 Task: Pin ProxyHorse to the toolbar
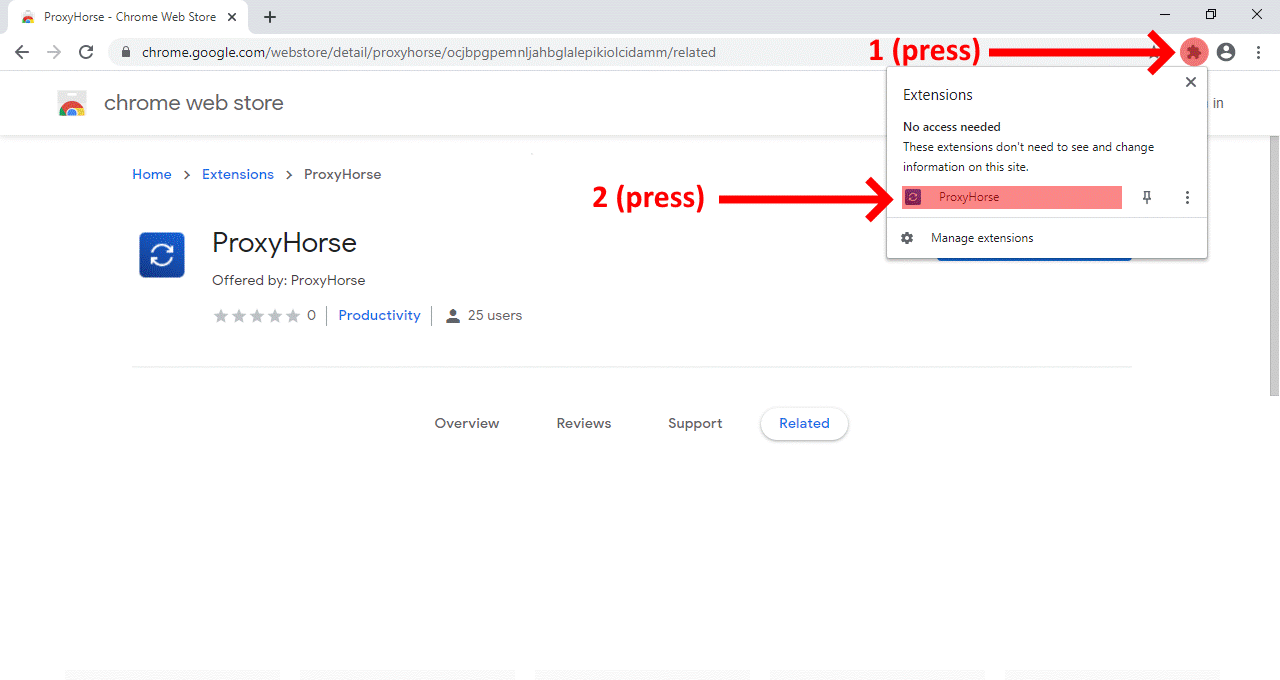pyautogui.click(x=1147, y=197)
